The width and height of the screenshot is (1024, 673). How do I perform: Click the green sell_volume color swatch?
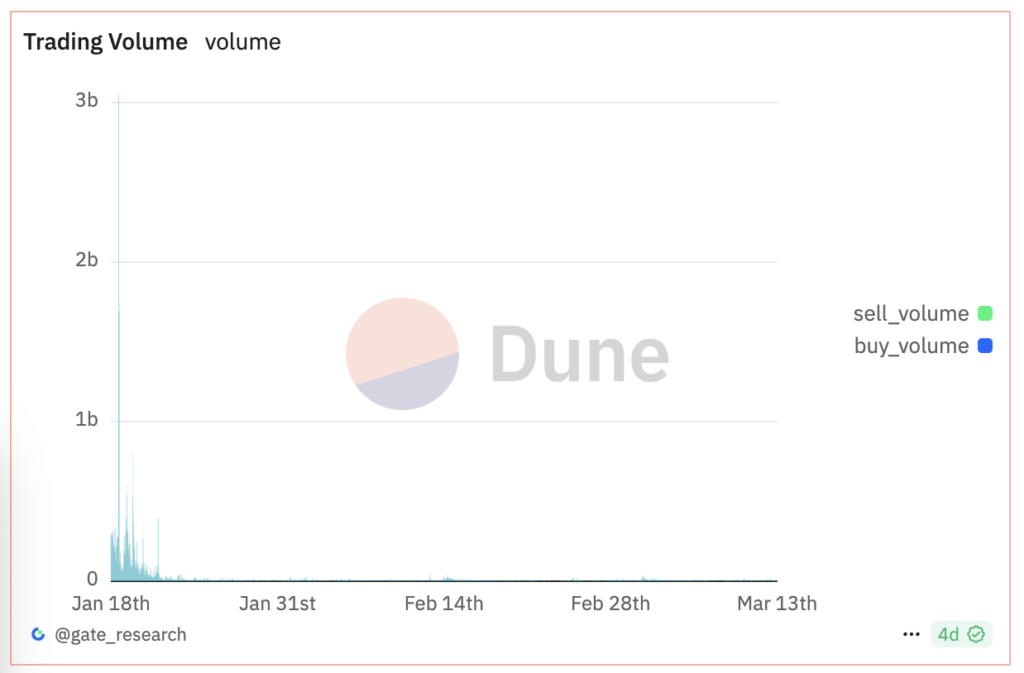(984, 314)
